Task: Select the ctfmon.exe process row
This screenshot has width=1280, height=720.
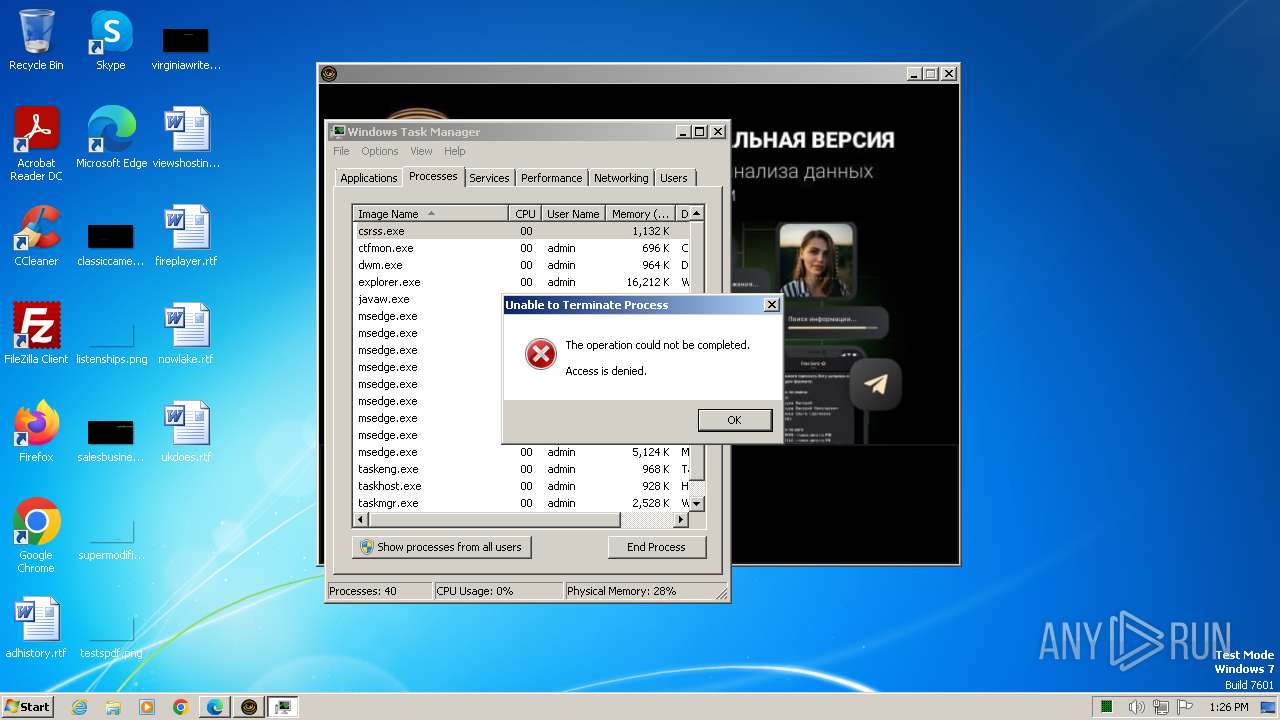Action: point(521,248)
